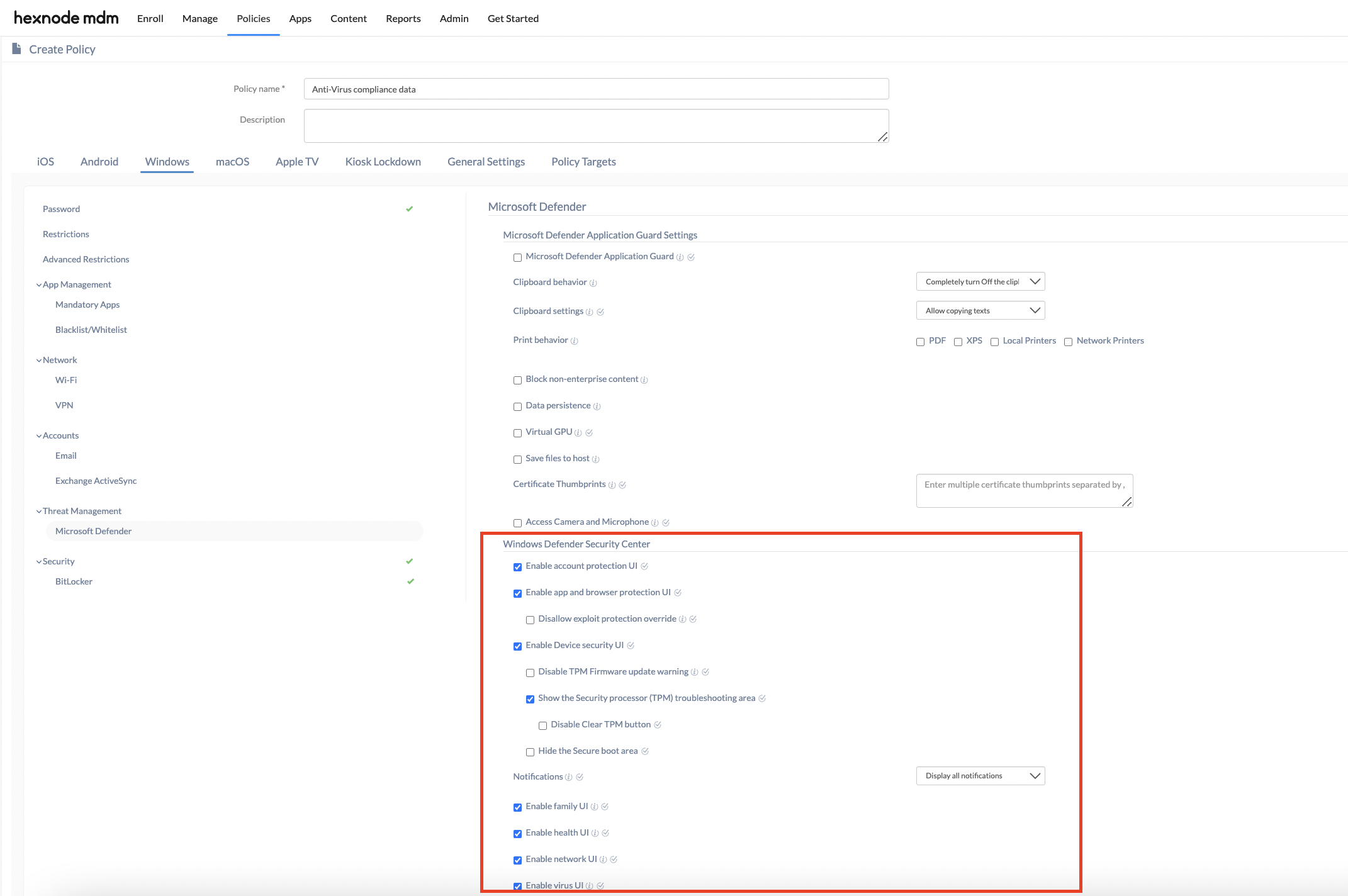Open the Notifications dropdown
This screenshot has width=1348, height=896.
pos(980,776)
